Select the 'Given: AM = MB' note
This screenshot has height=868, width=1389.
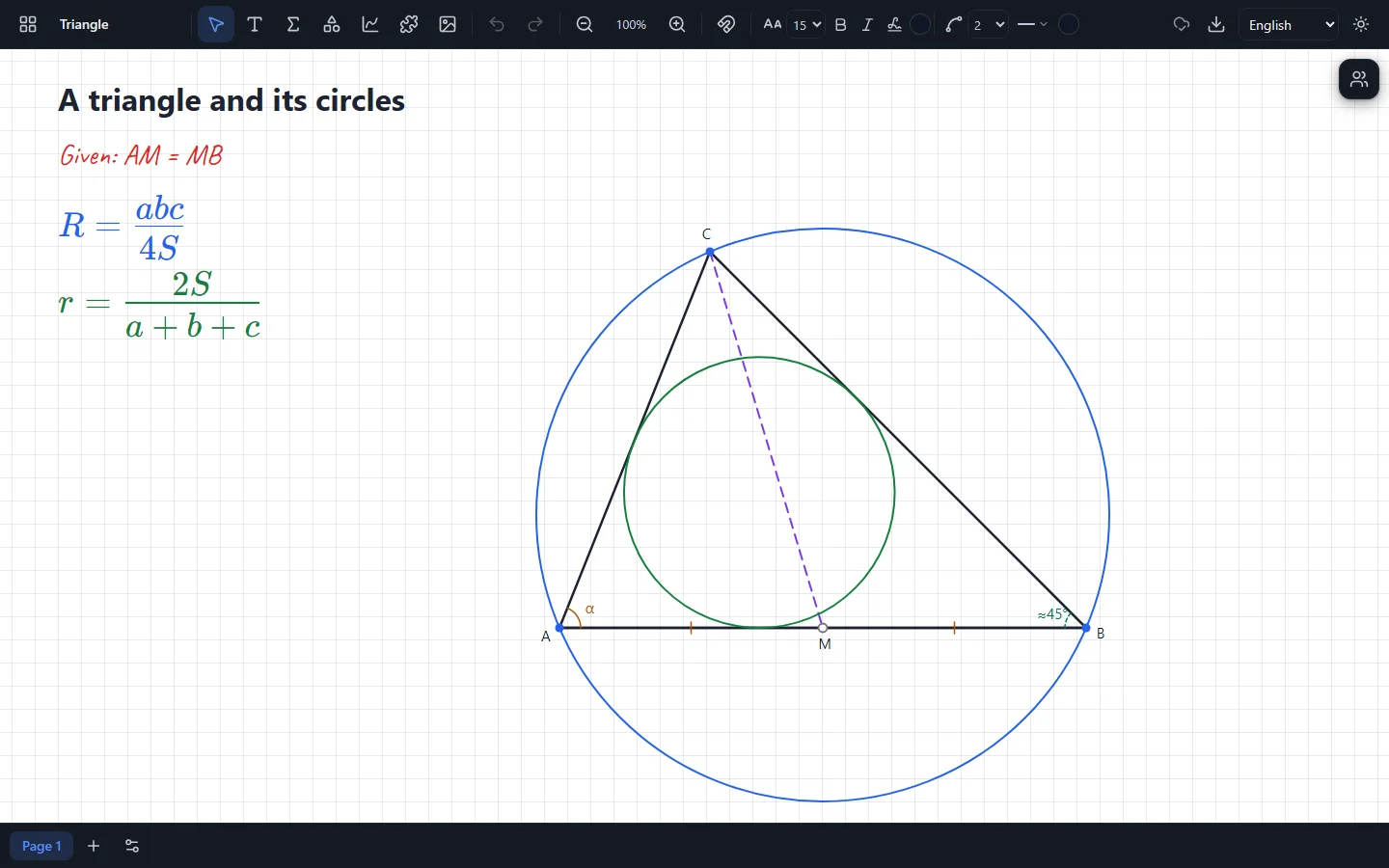pyautogui.click(x=142, y=155)
